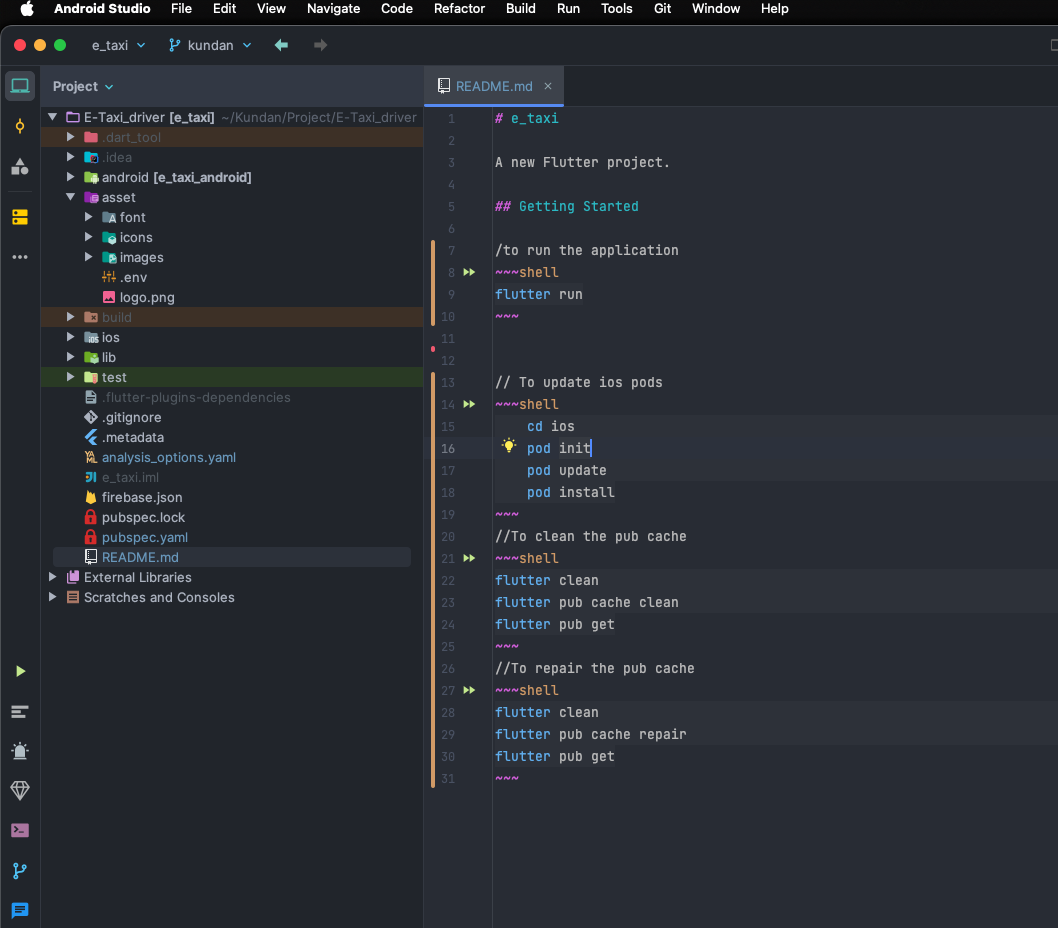Open the Git tool window icon
Screen dimensions: 1058x928
pos(20,871)
